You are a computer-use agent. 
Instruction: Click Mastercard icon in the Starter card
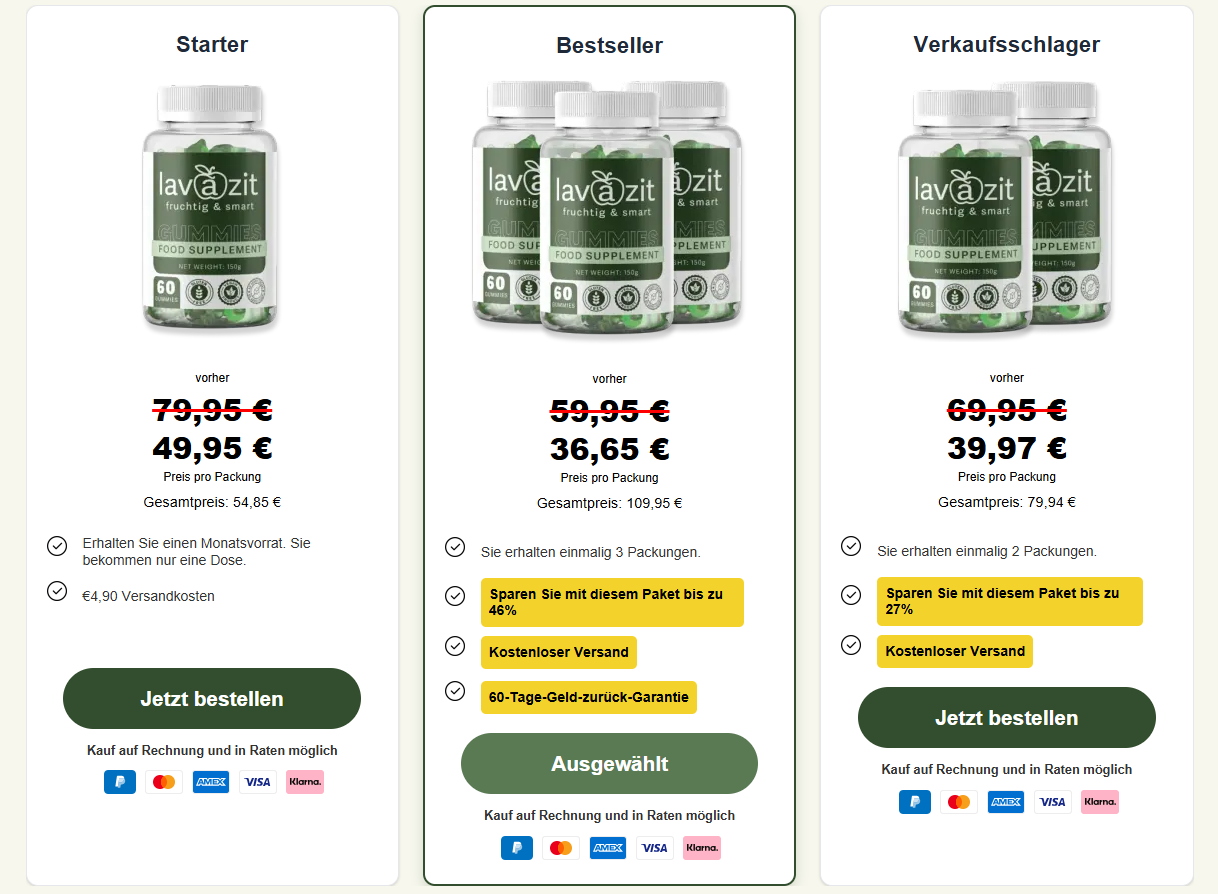pyautogui.click(x=164, y=782)
